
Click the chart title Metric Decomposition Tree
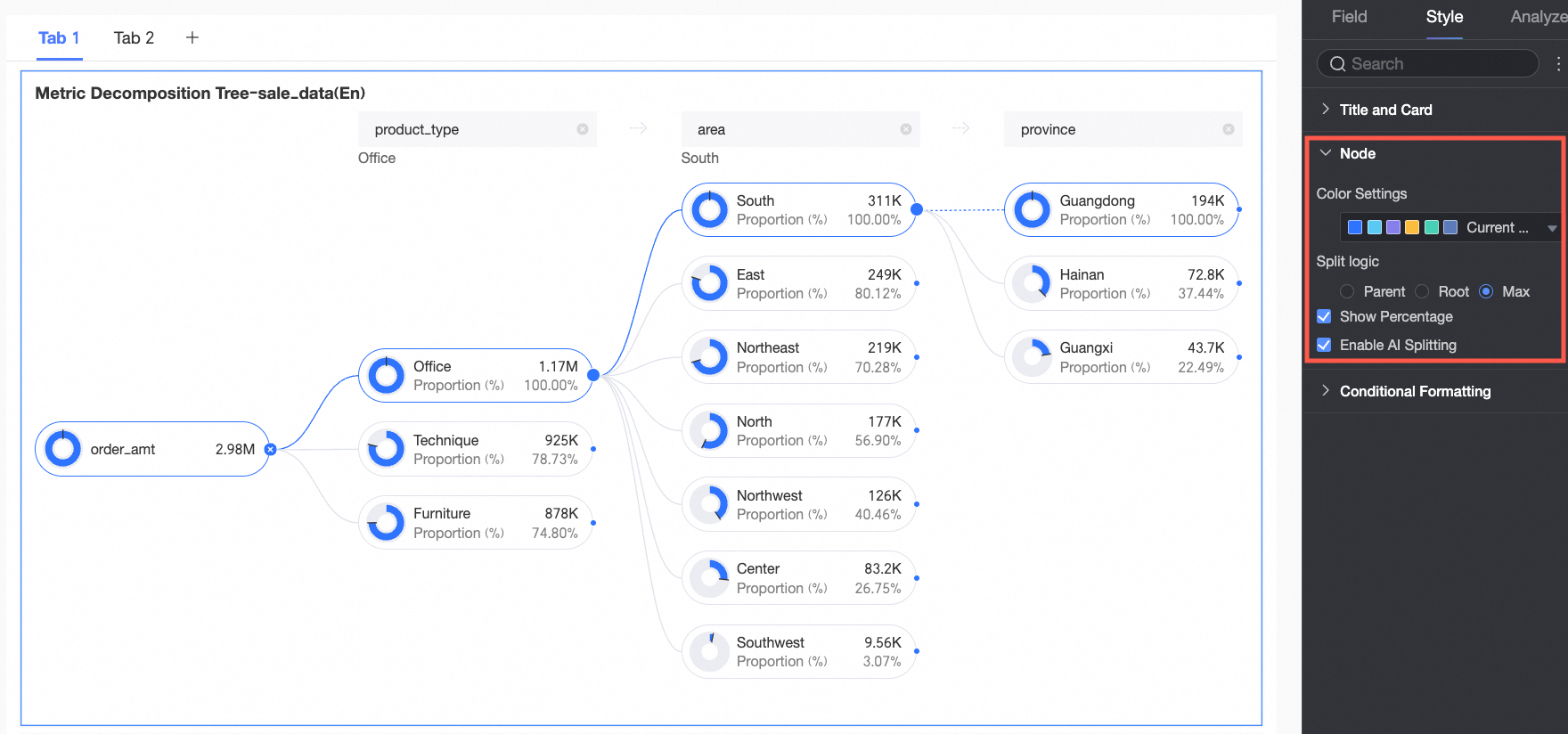pyautogui.click(x=200, y=93)
